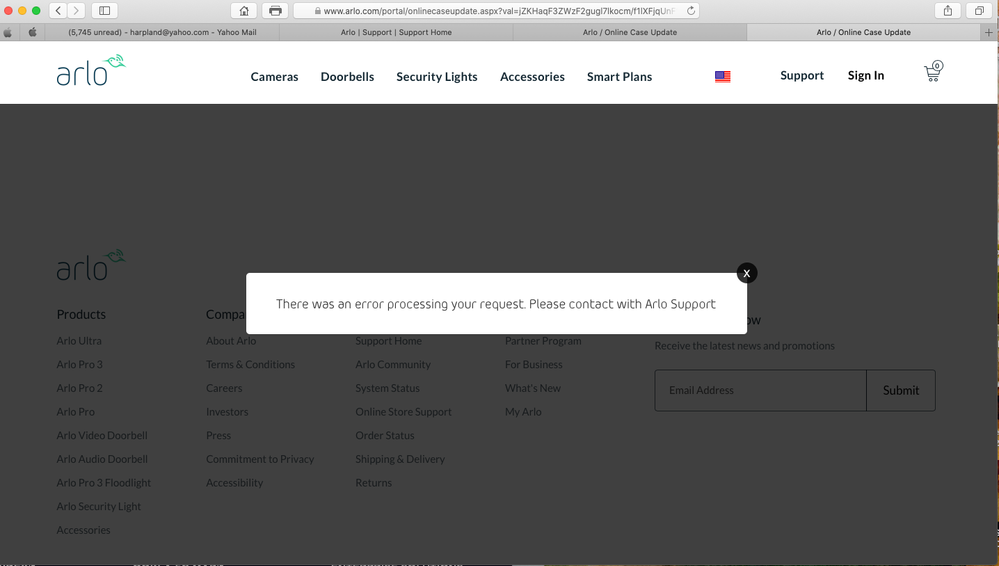Click the Support link in header

801,75
